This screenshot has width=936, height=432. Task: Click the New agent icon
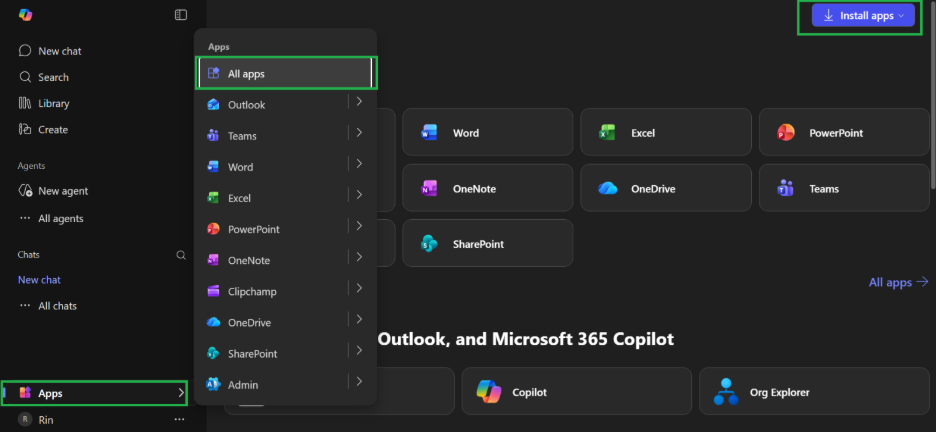(25, 190)
